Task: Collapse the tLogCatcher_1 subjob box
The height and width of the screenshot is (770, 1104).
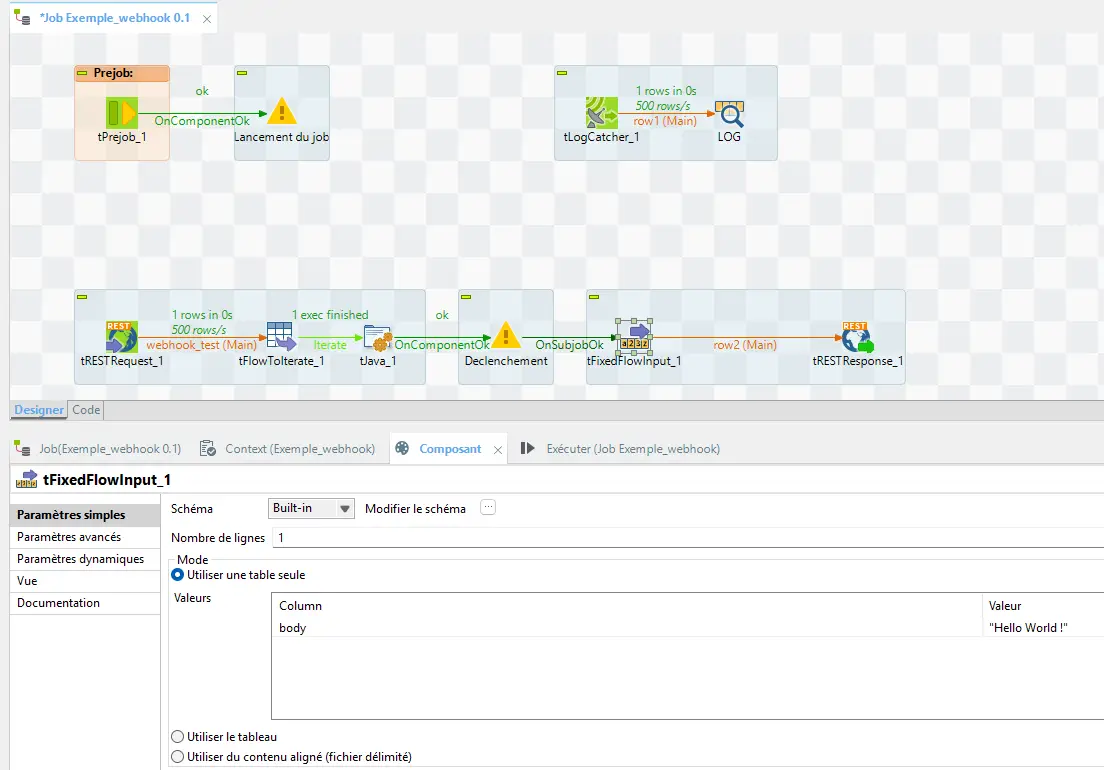Action: (562, 73)
